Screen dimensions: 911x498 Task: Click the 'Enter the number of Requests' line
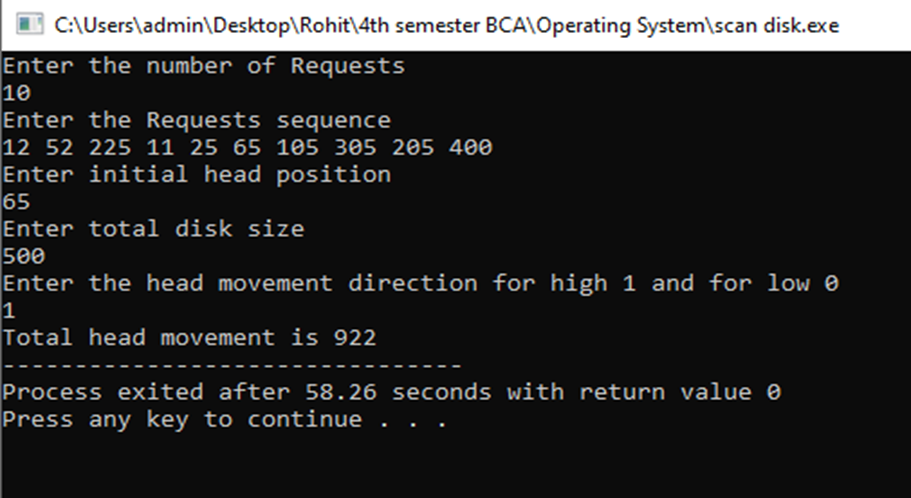point(204,66)
